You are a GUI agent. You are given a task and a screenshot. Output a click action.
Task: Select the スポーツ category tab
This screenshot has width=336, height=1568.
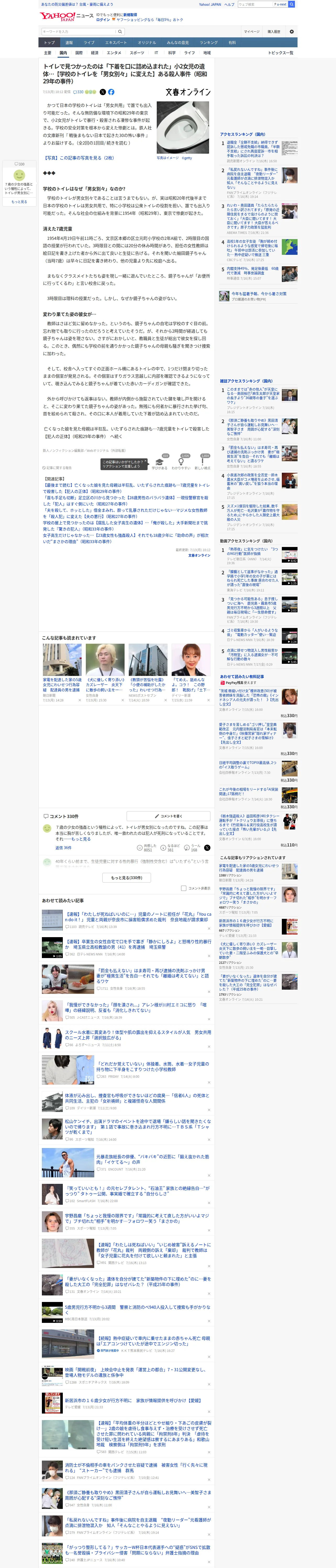137,53
